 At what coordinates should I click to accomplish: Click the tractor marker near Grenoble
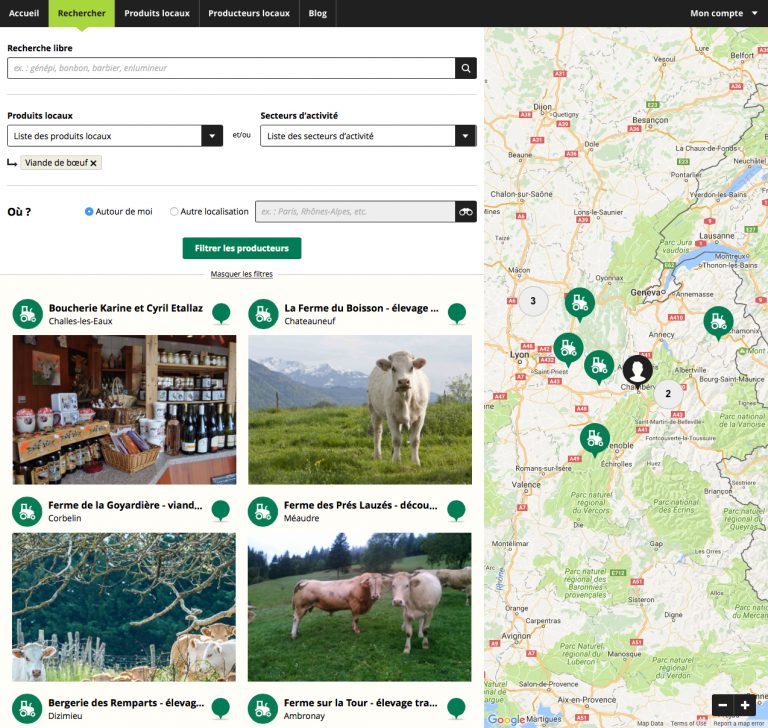(595, 438)
